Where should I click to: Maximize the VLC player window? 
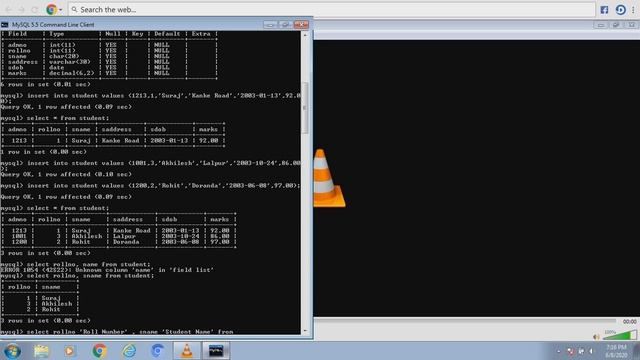[x=616, y=25]
